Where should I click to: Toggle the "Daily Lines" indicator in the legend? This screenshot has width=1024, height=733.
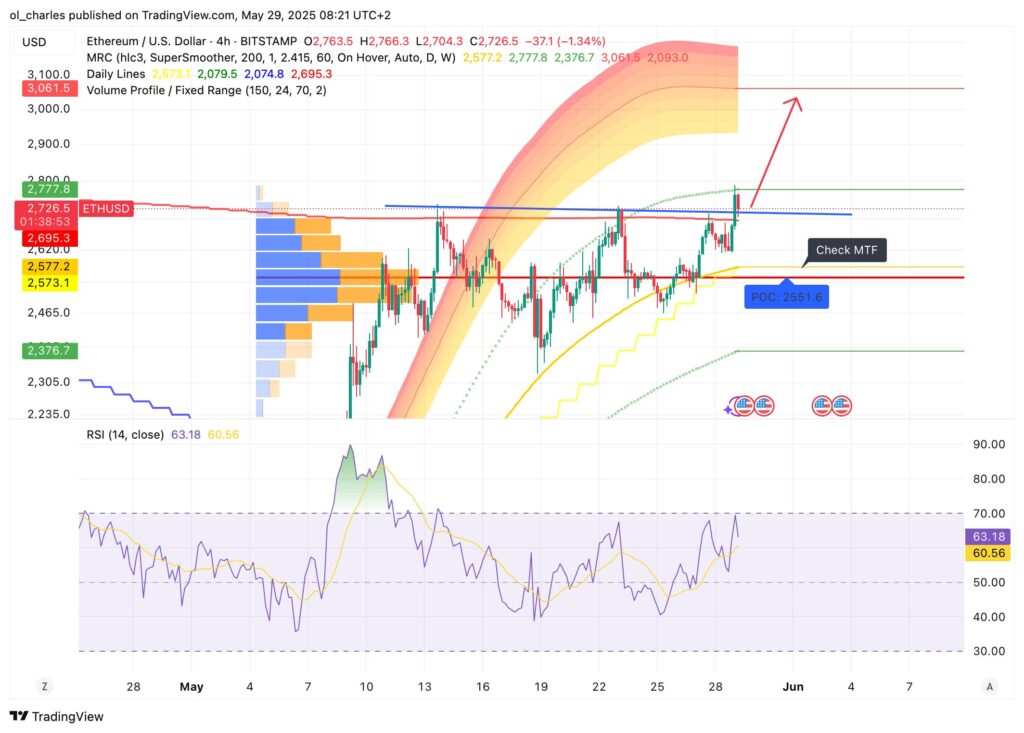coord(114,73)
